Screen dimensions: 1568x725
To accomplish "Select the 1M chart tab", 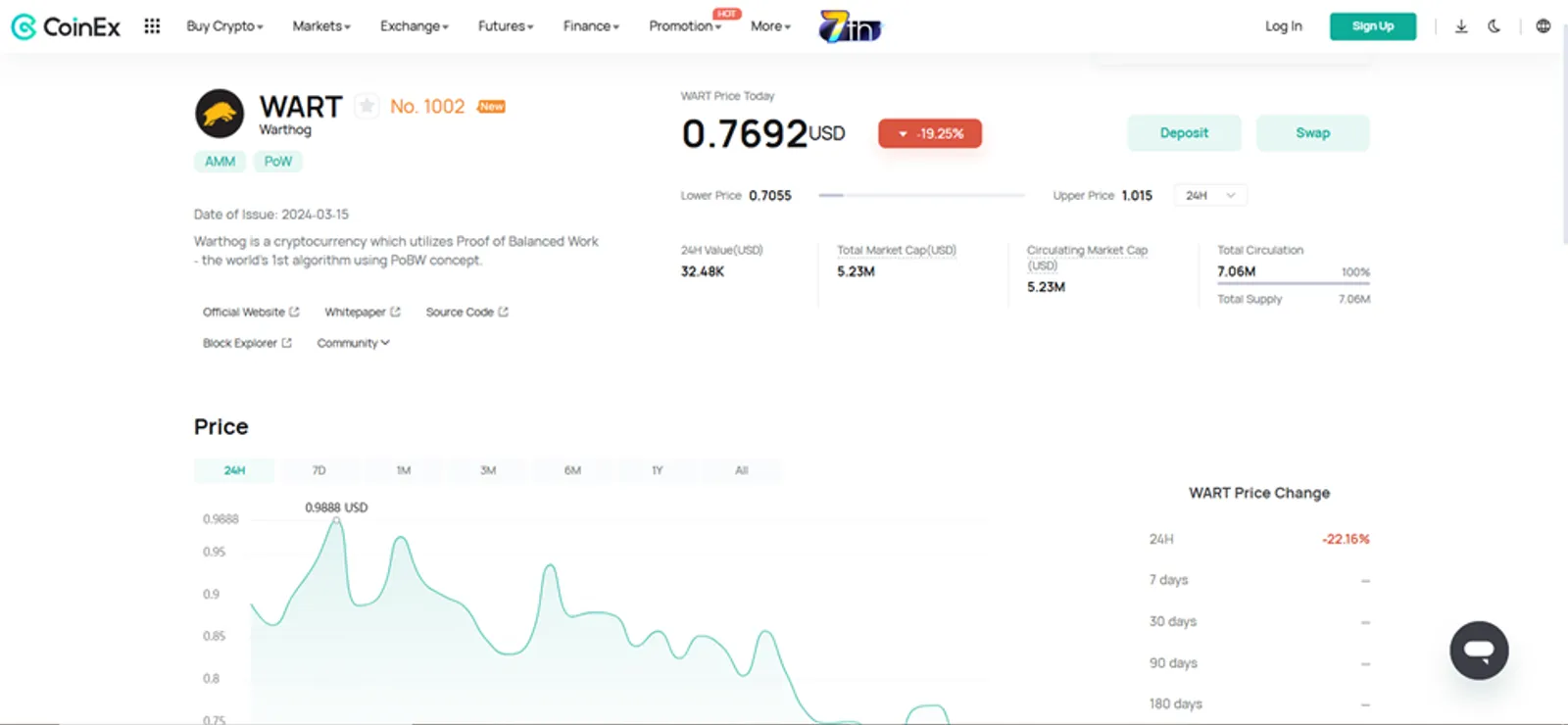I will coord(404,471).
